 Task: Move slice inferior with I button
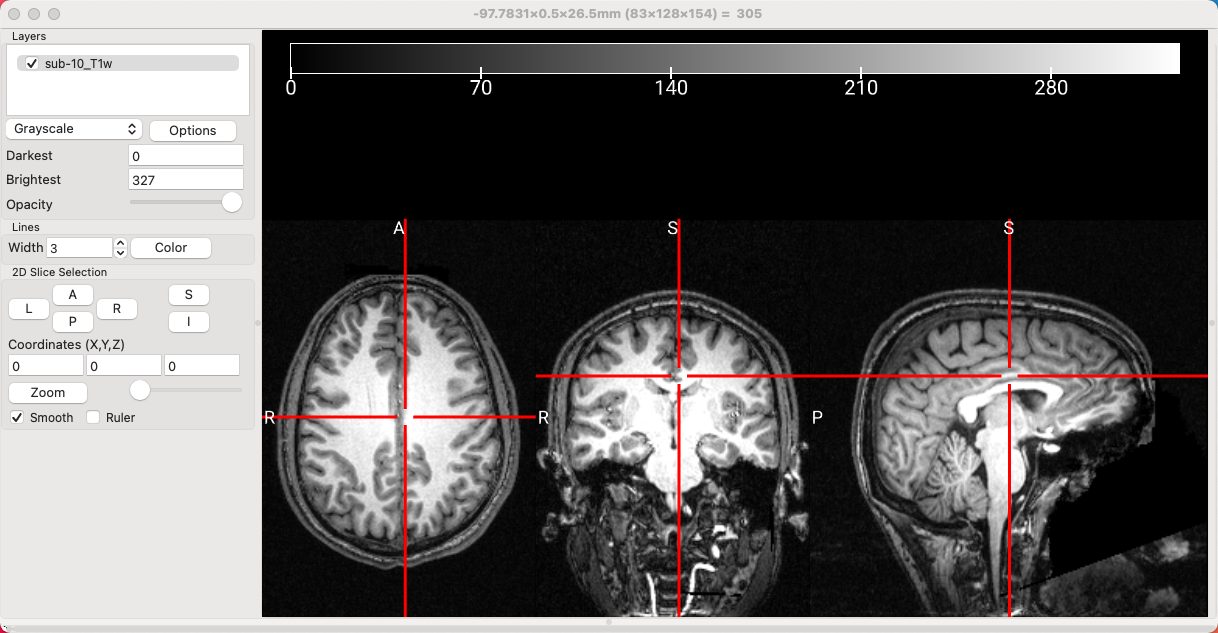[189, 322]
